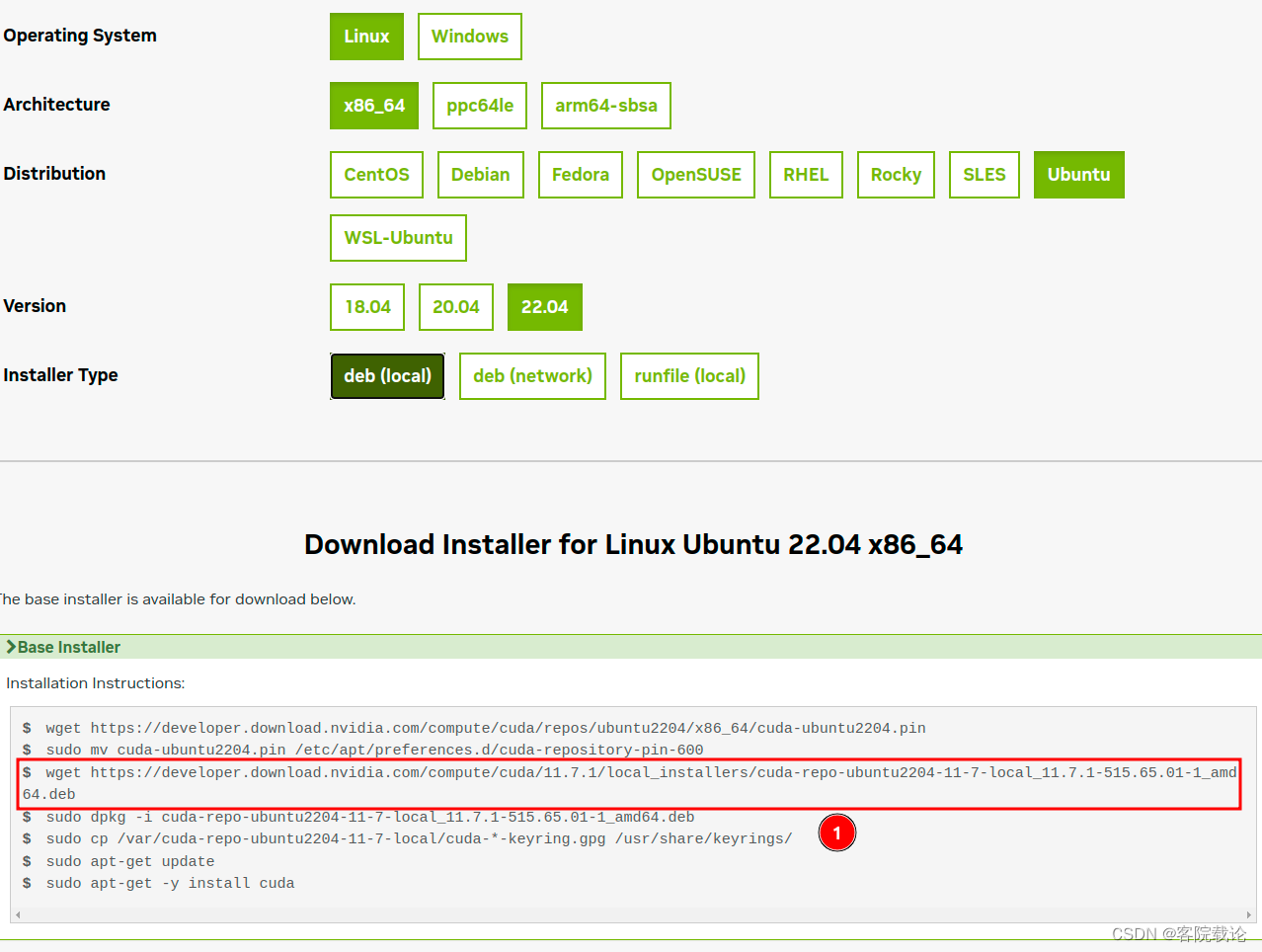Choose deb (network) installer type
The image size is (1262, 952).
click(x=532, y=376)
